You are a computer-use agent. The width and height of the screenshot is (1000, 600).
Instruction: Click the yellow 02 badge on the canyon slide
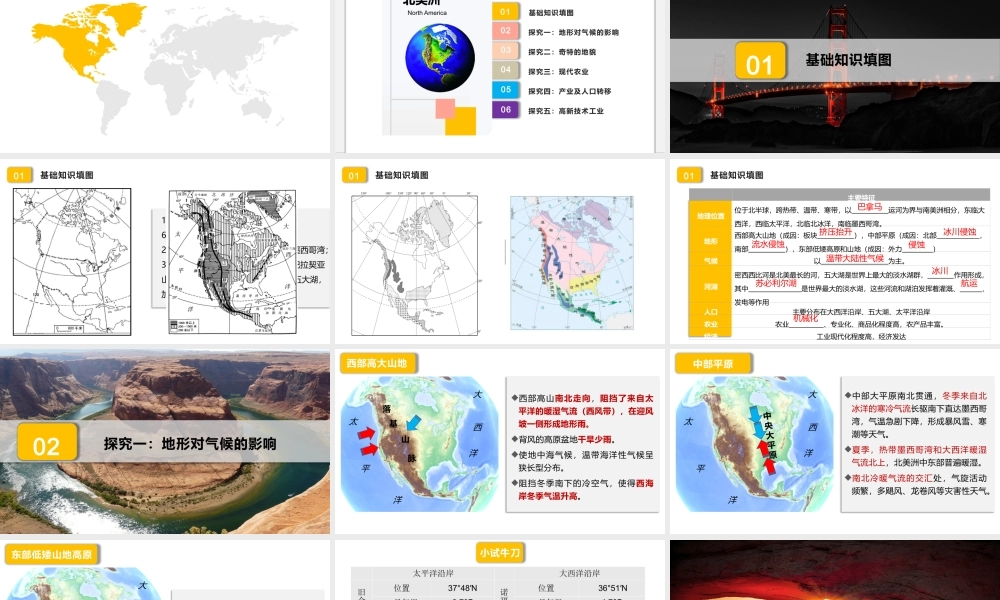[47, 444]
